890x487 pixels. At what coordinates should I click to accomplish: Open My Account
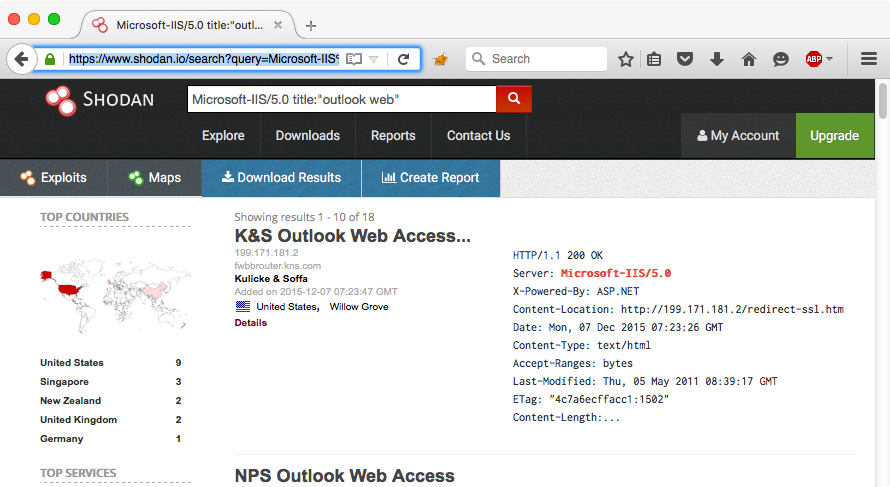click(738, 136)
